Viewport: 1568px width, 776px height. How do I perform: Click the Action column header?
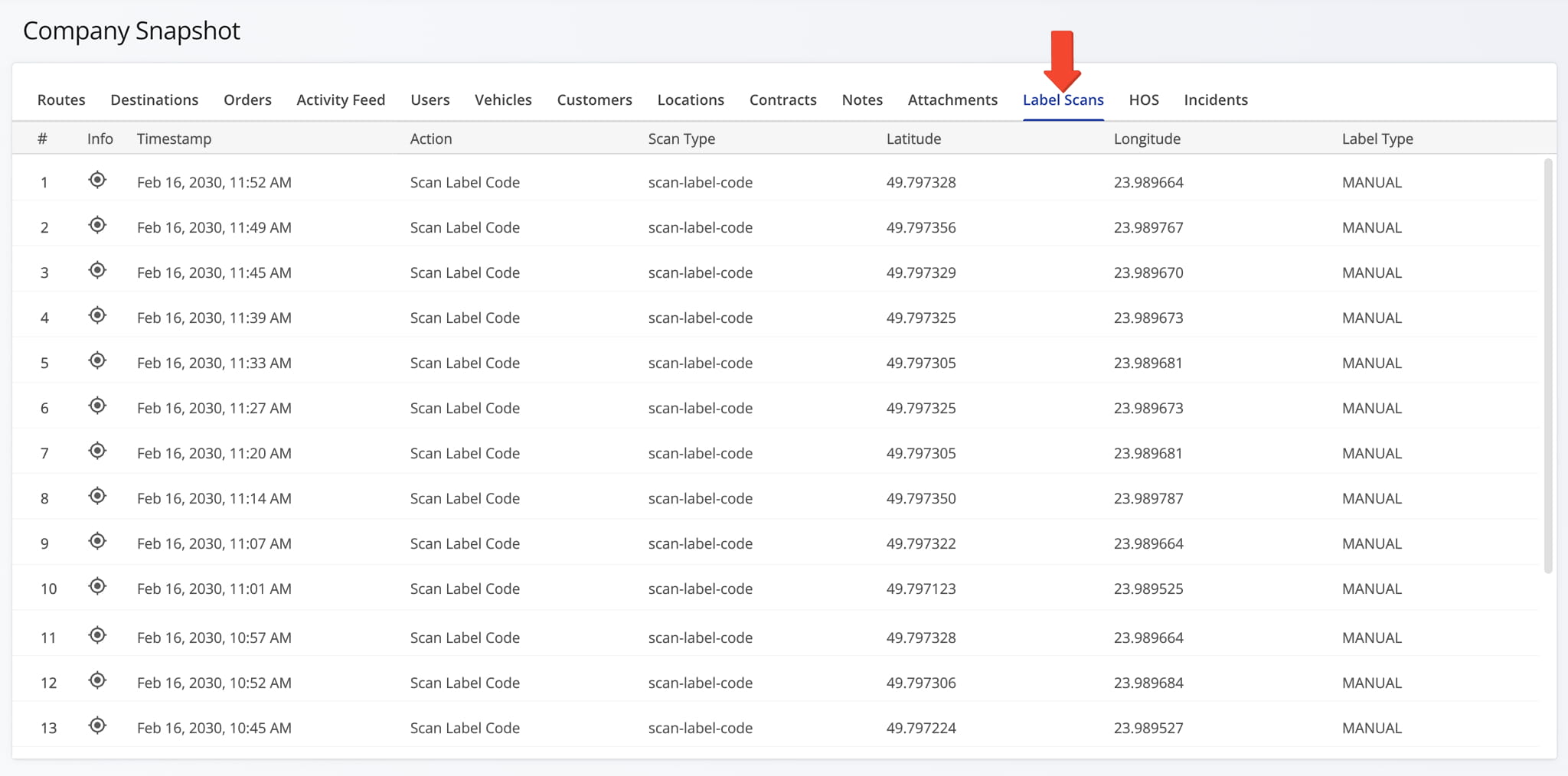[431, 139]
